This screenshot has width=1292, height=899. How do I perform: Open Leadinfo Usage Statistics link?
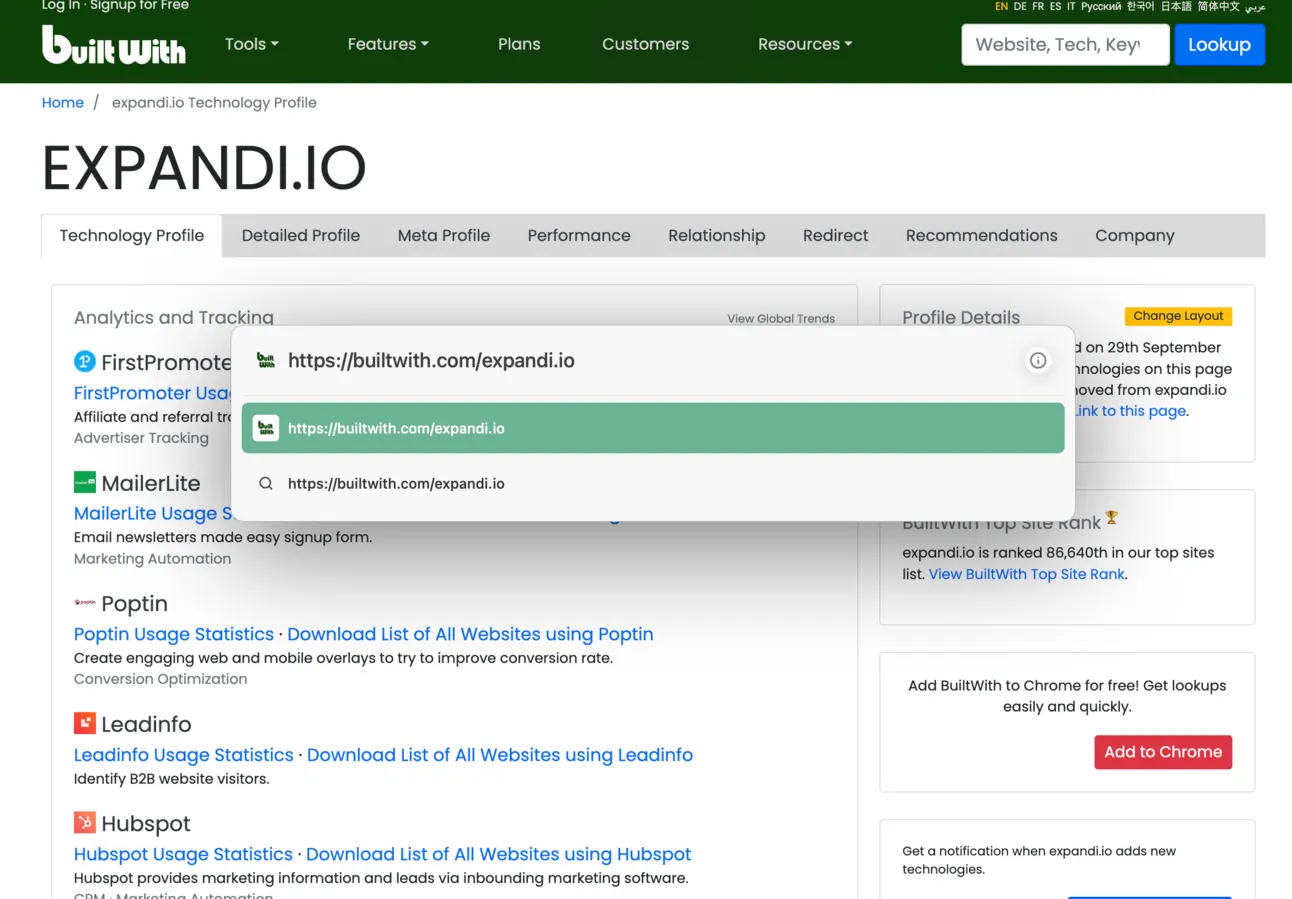(x=184, y=755)
